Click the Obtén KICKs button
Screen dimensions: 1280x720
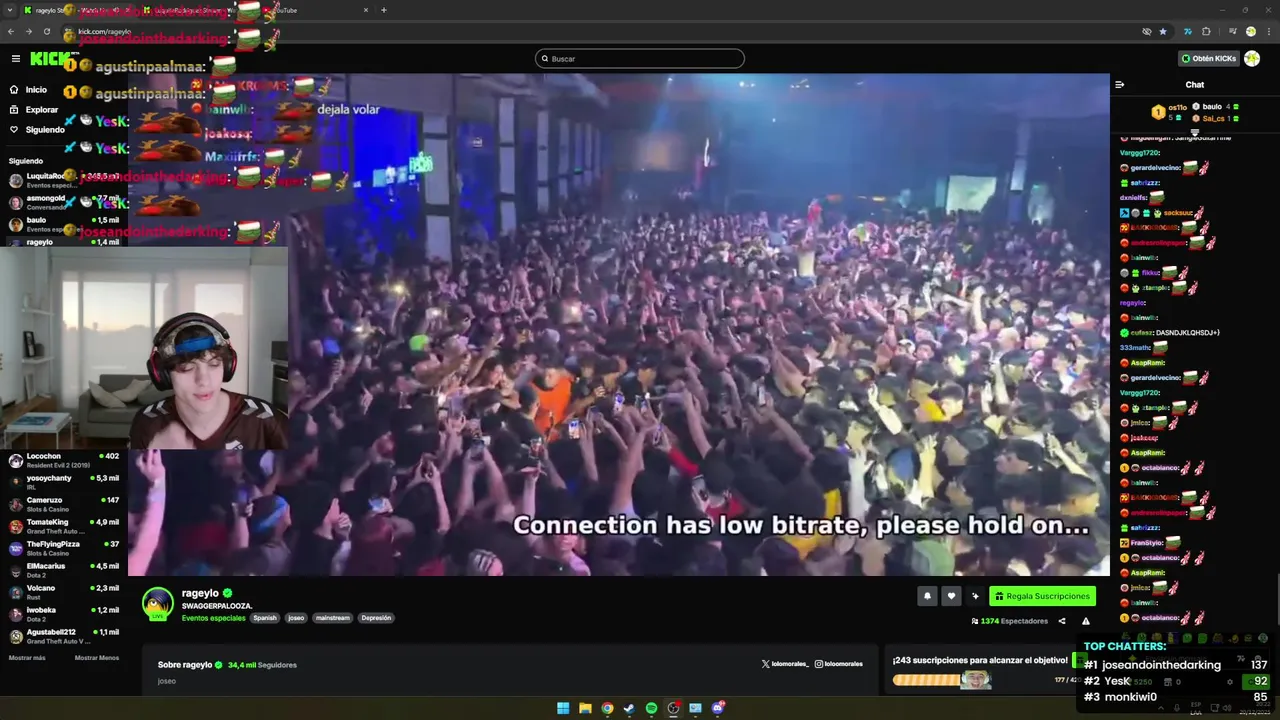1208,59
